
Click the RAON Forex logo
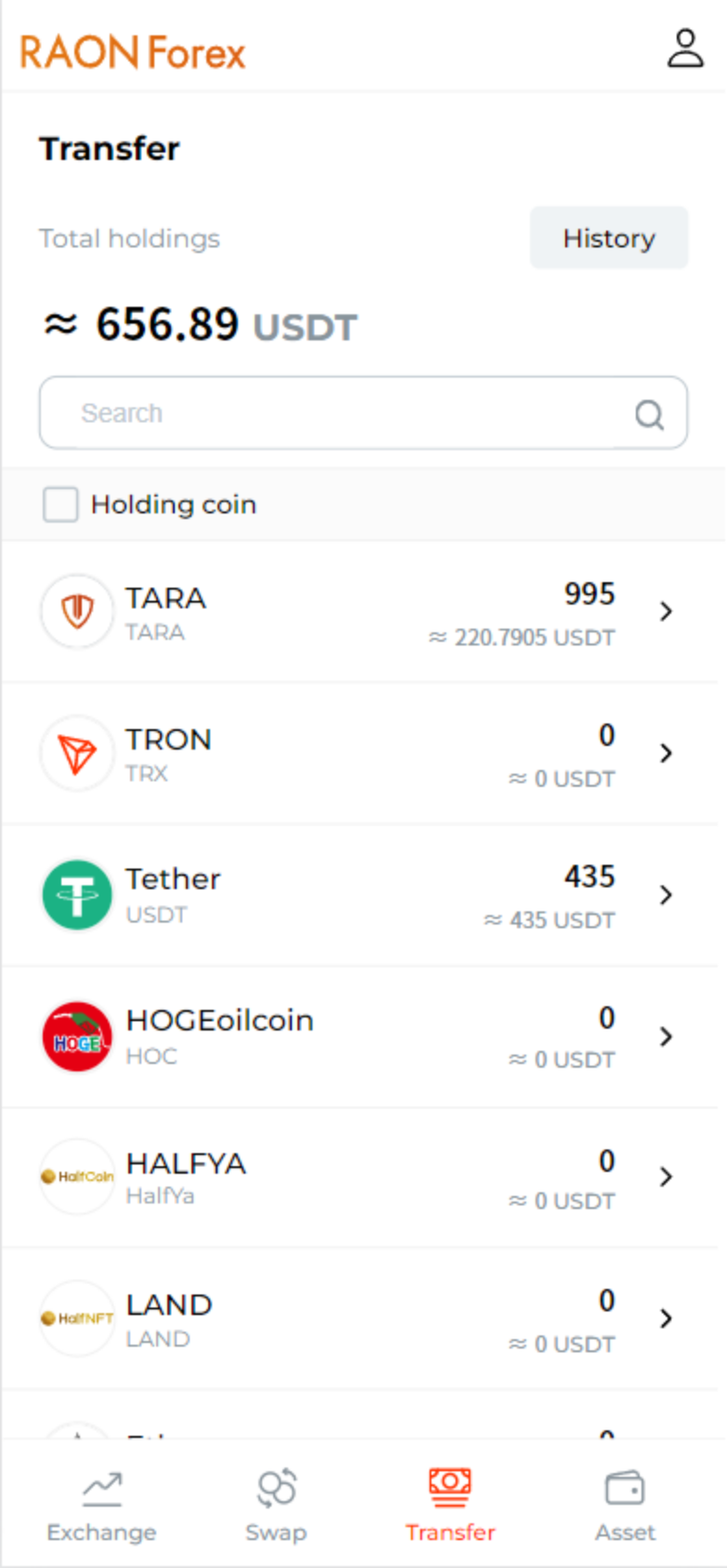pos(133,52)
